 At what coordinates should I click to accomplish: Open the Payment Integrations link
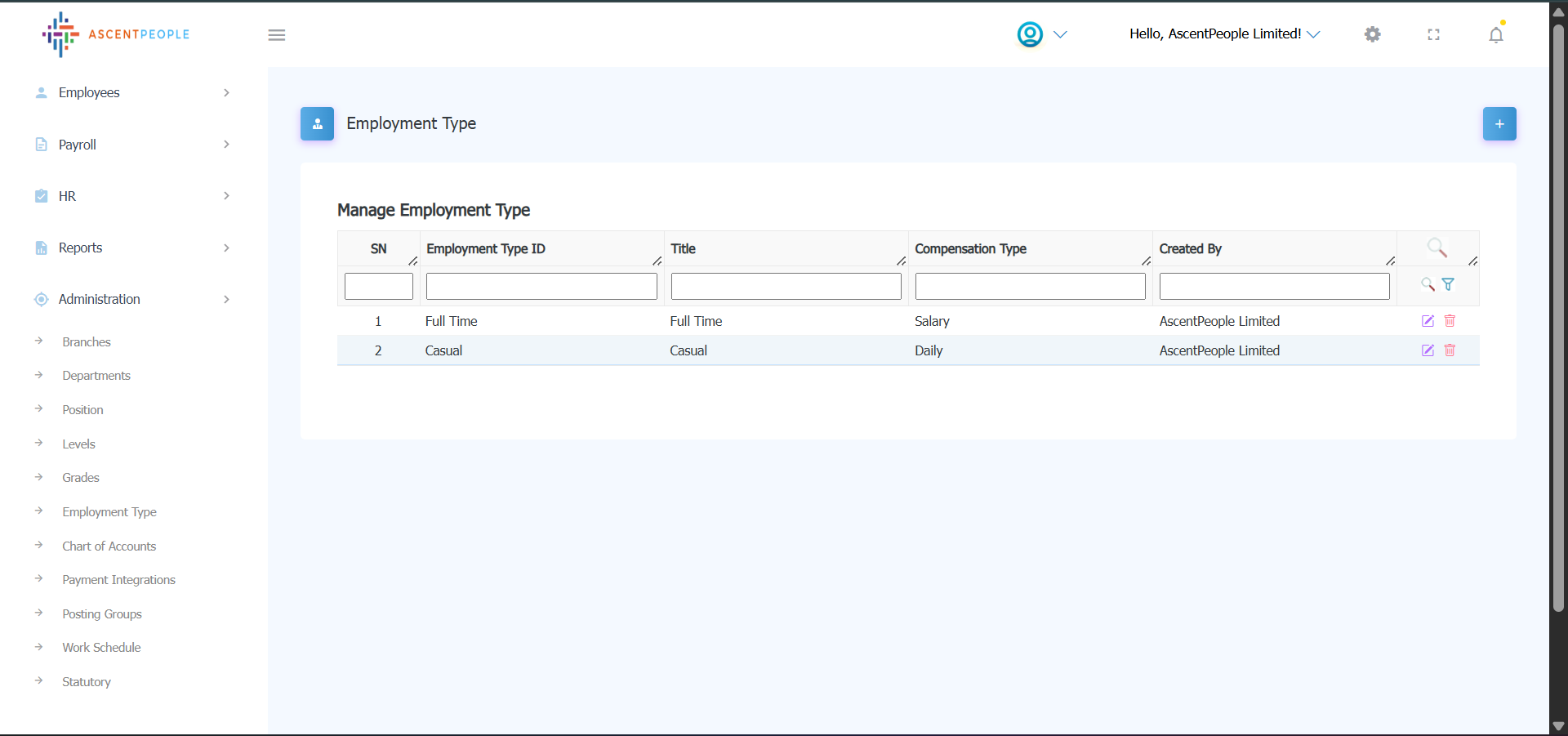click(118, 580)
